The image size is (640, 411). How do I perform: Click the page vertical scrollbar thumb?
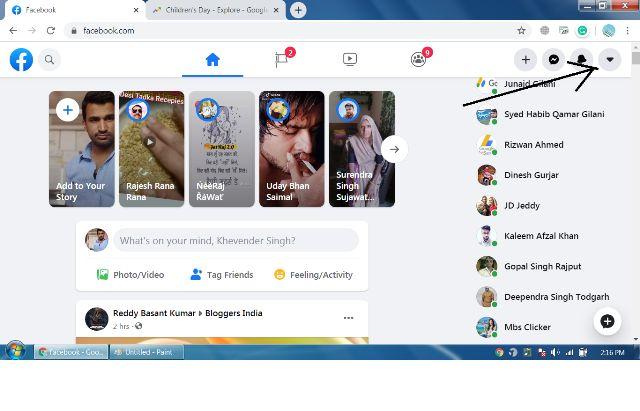tap(636, 58)
